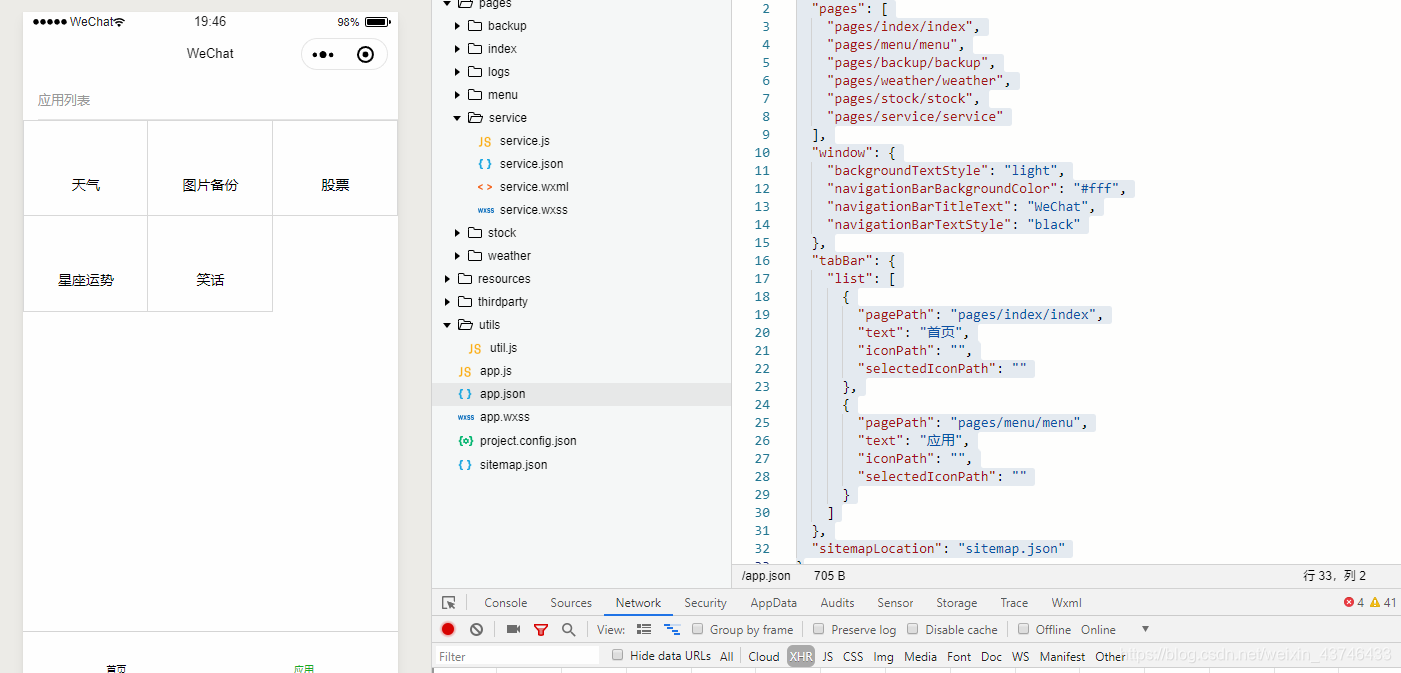Open the Sensor tab
Screen dimensions: 1401x673
coord(895,603)
